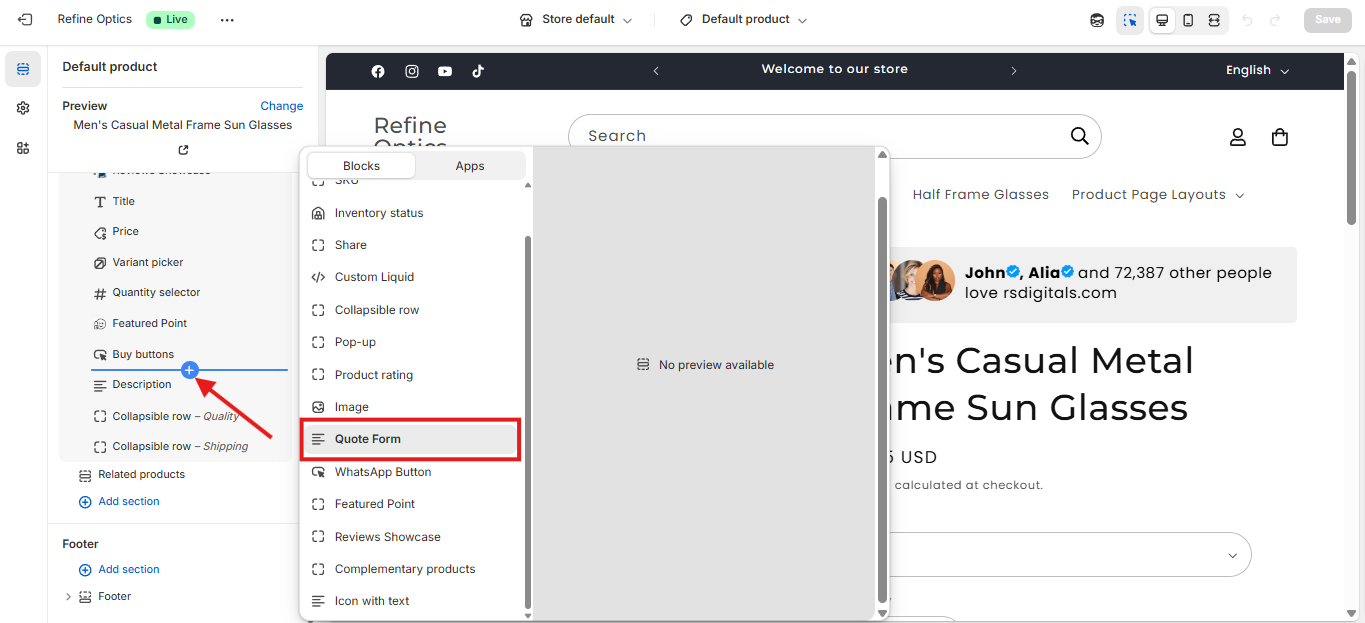Open the Store default dropdown
Viewport: 1365px width, 623px height.
click(576, 20)
